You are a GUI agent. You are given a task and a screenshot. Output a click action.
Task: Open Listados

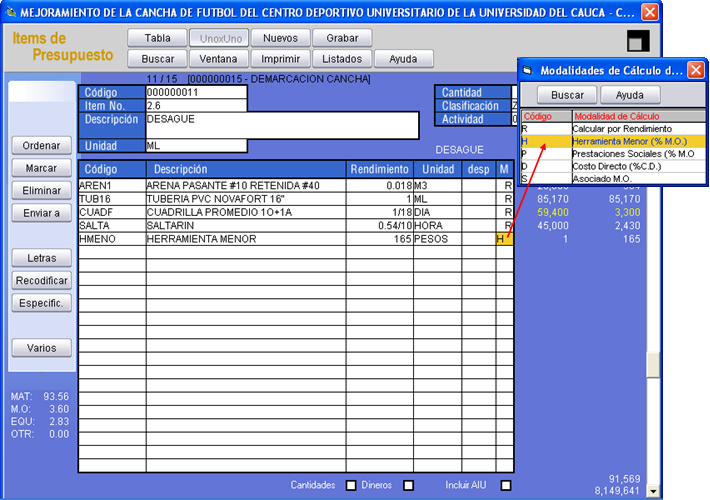click(x=342, y=59)
